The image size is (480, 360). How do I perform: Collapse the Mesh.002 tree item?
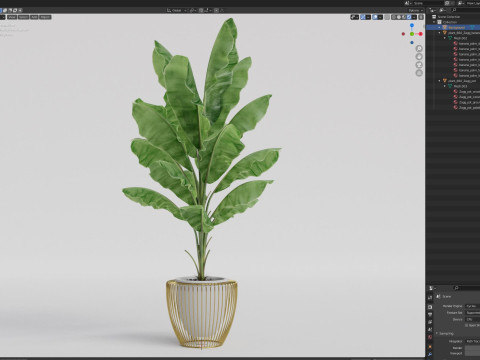(x=445, y=38)
